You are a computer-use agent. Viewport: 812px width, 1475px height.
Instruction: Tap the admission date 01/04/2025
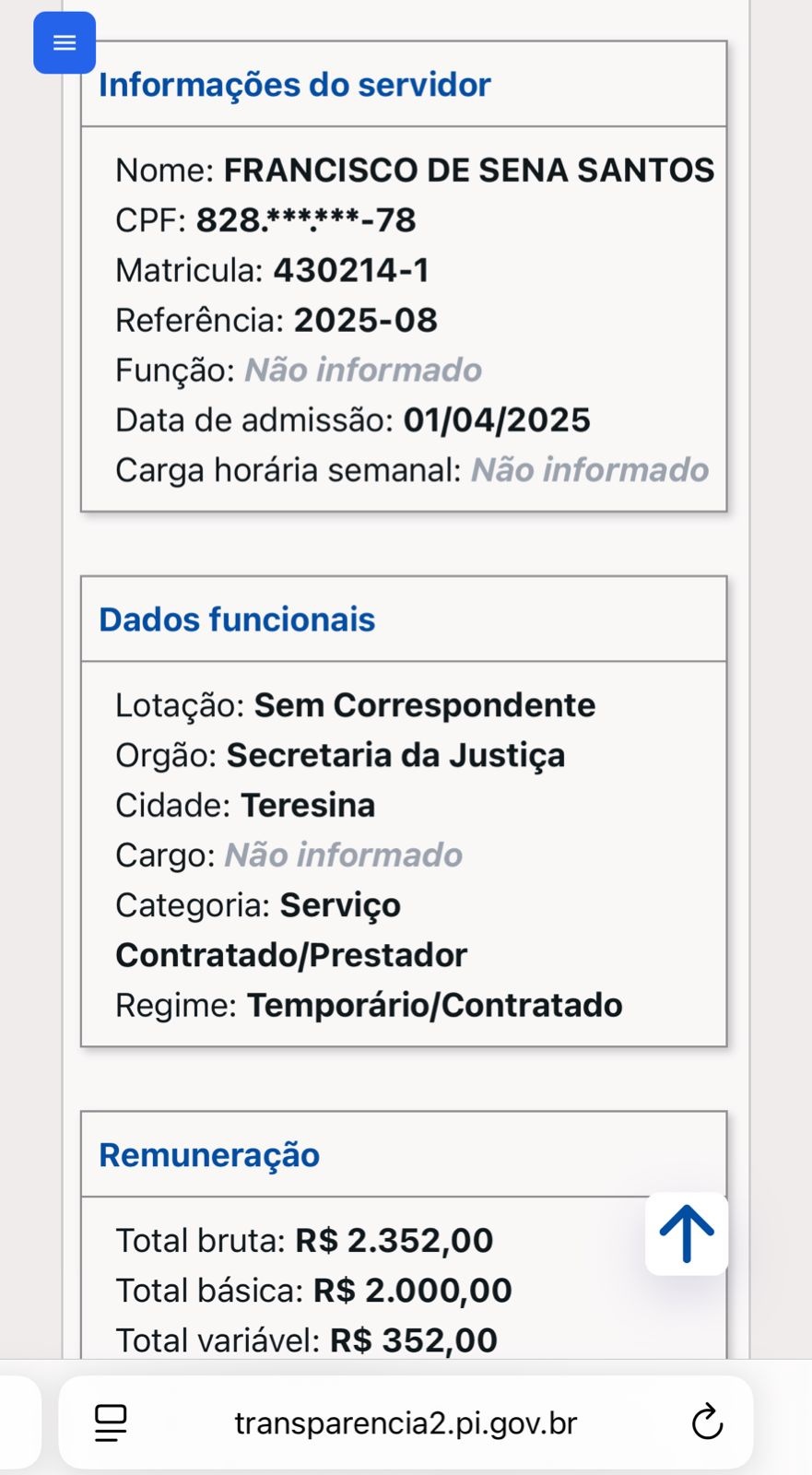(497, 420)
